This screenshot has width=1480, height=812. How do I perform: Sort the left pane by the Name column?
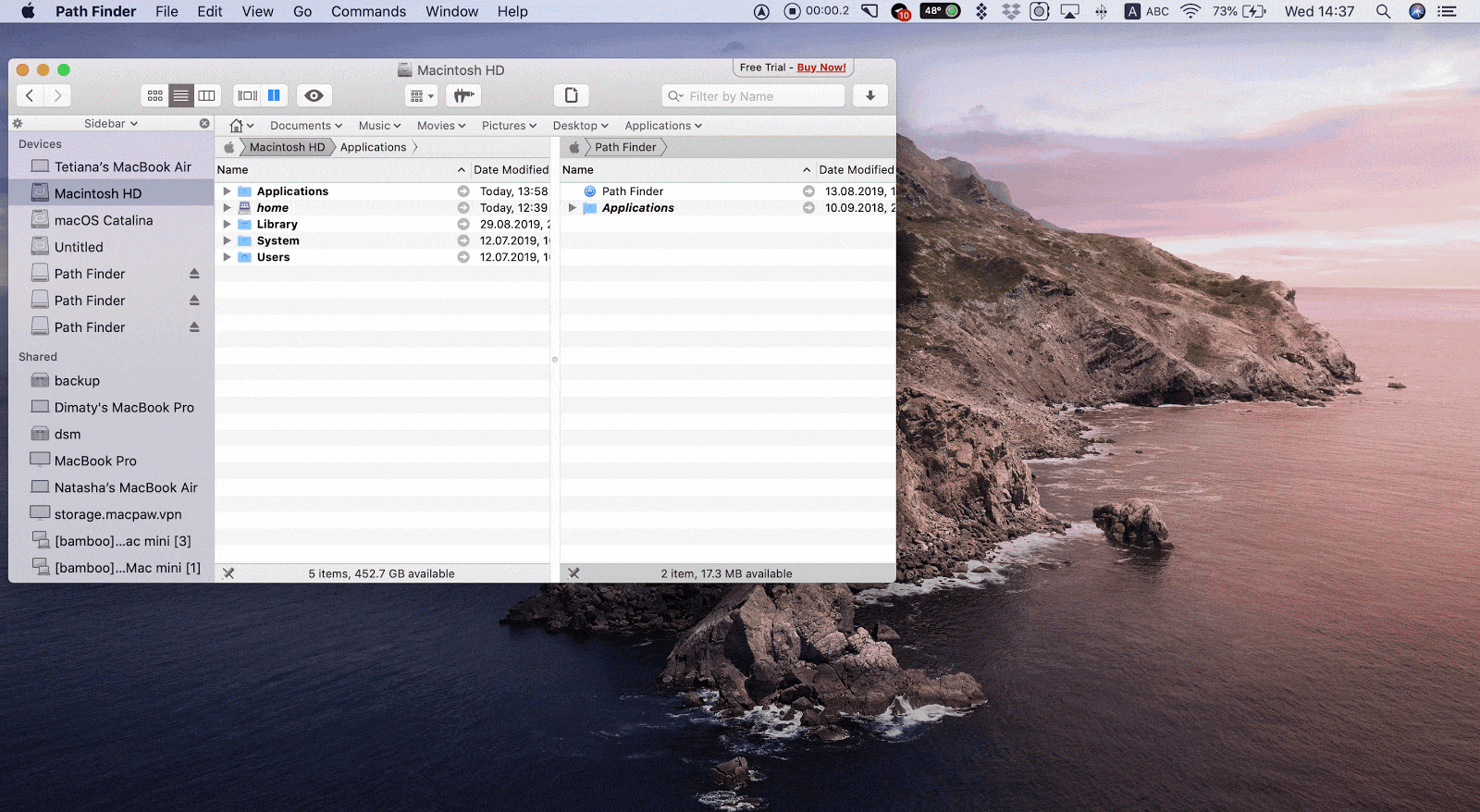[342, 170]
